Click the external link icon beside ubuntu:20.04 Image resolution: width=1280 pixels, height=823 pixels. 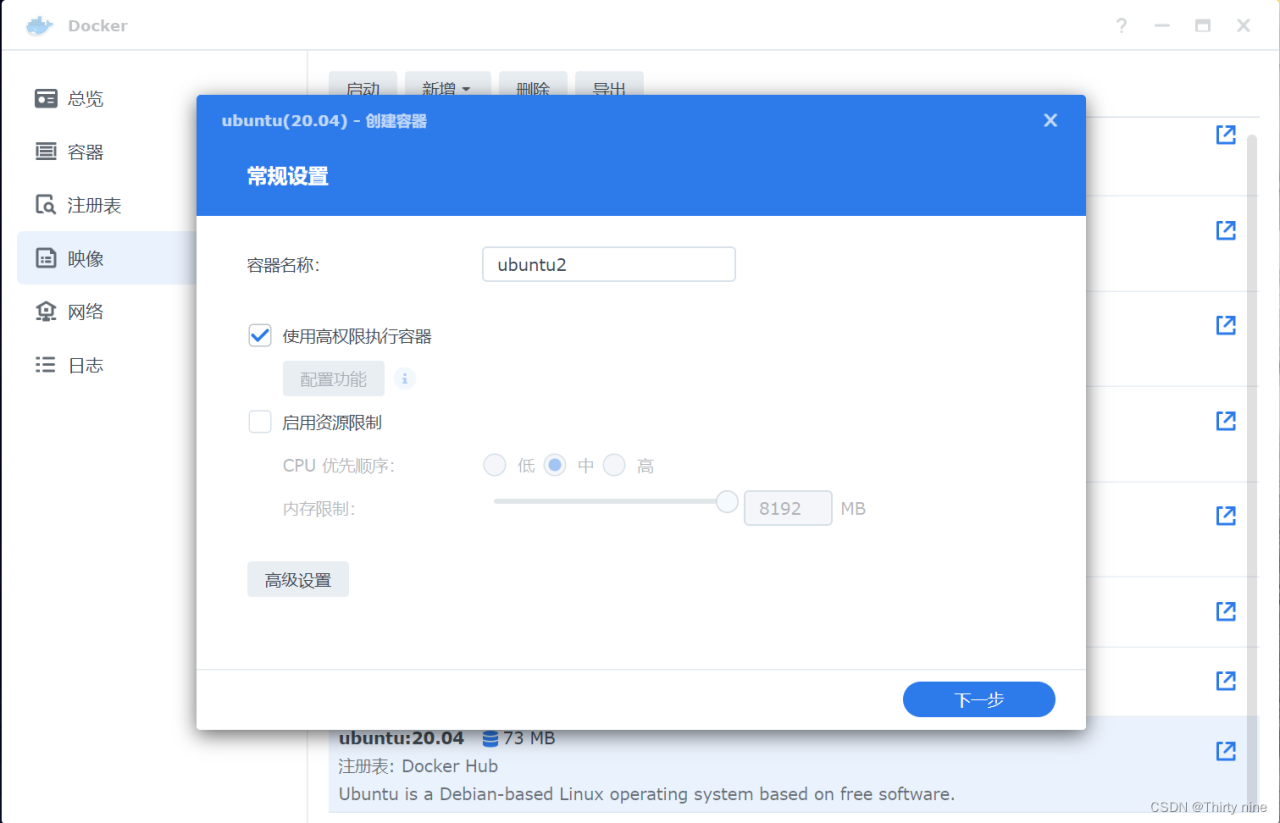click(1225, 751)
